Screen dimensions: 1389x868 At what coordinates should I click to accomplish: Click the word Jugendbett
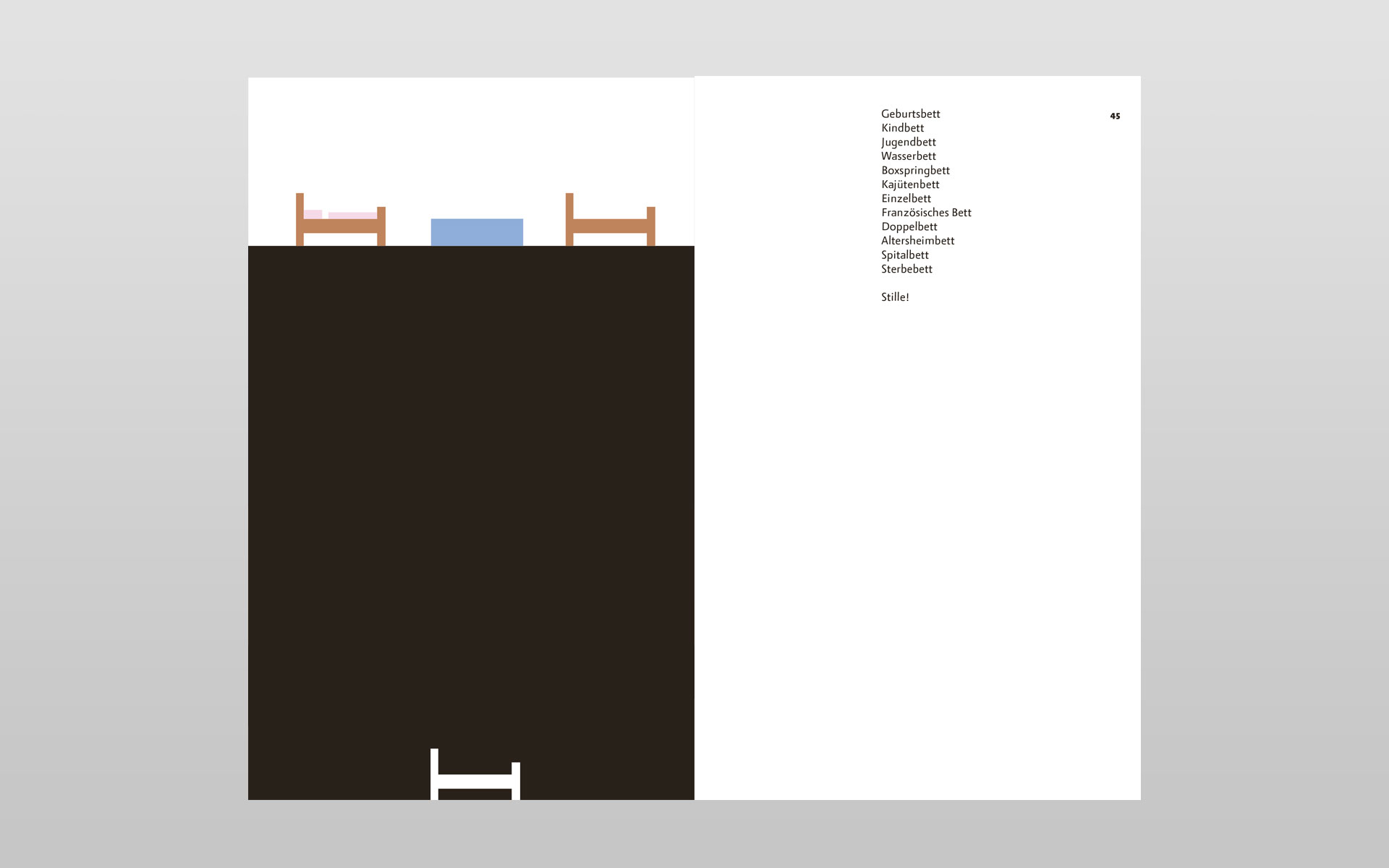(x=908, y=142)
